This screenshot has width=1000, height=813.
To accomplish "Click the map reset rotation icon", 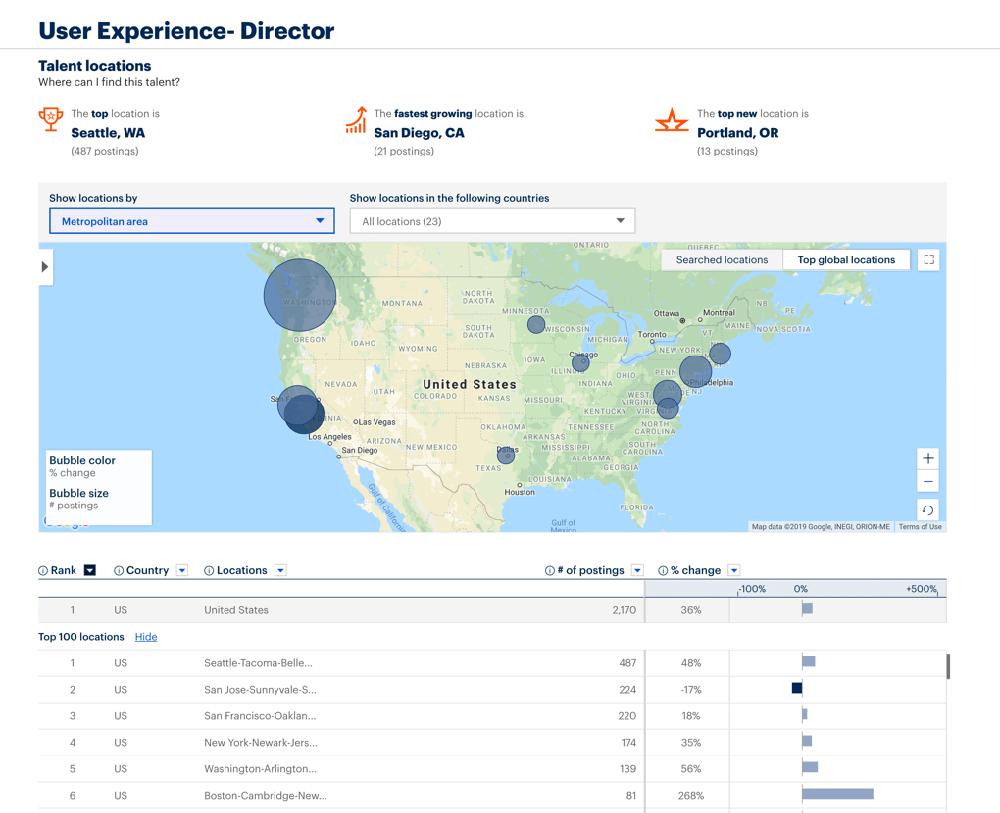I will point(928,509).
